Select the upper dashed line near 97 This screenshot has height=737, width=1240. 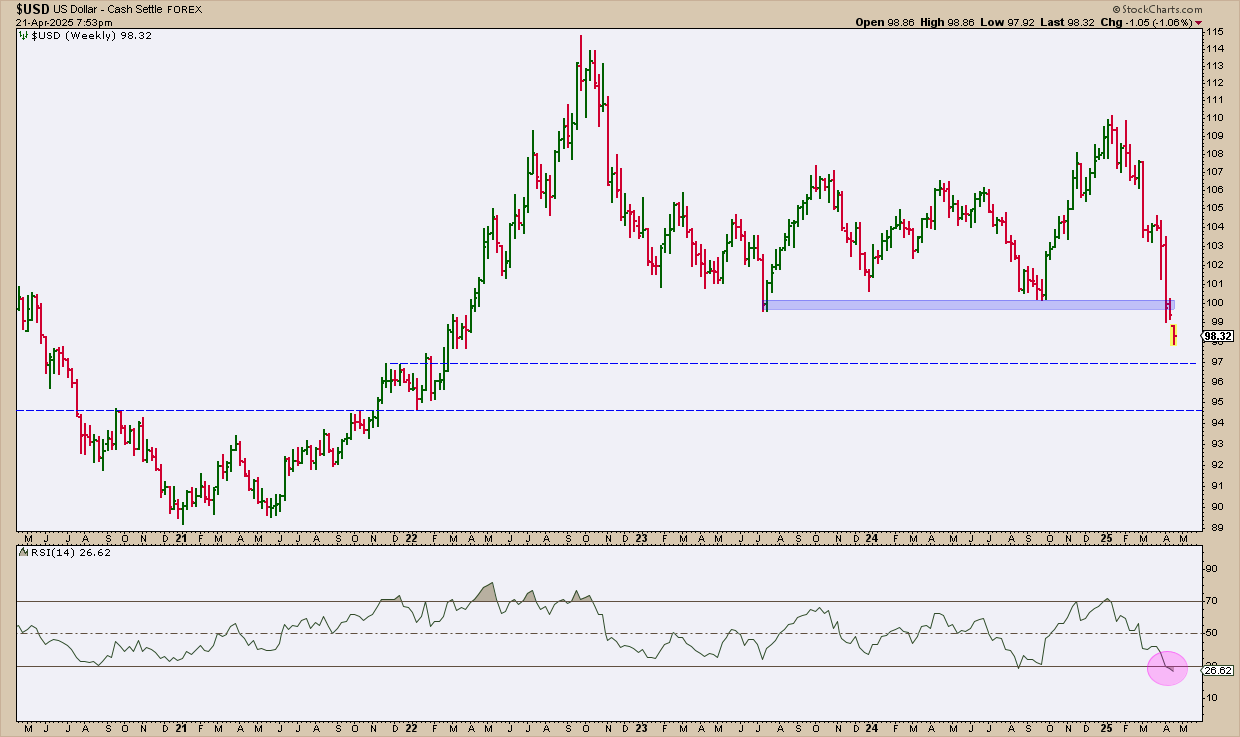click(600, 363)
